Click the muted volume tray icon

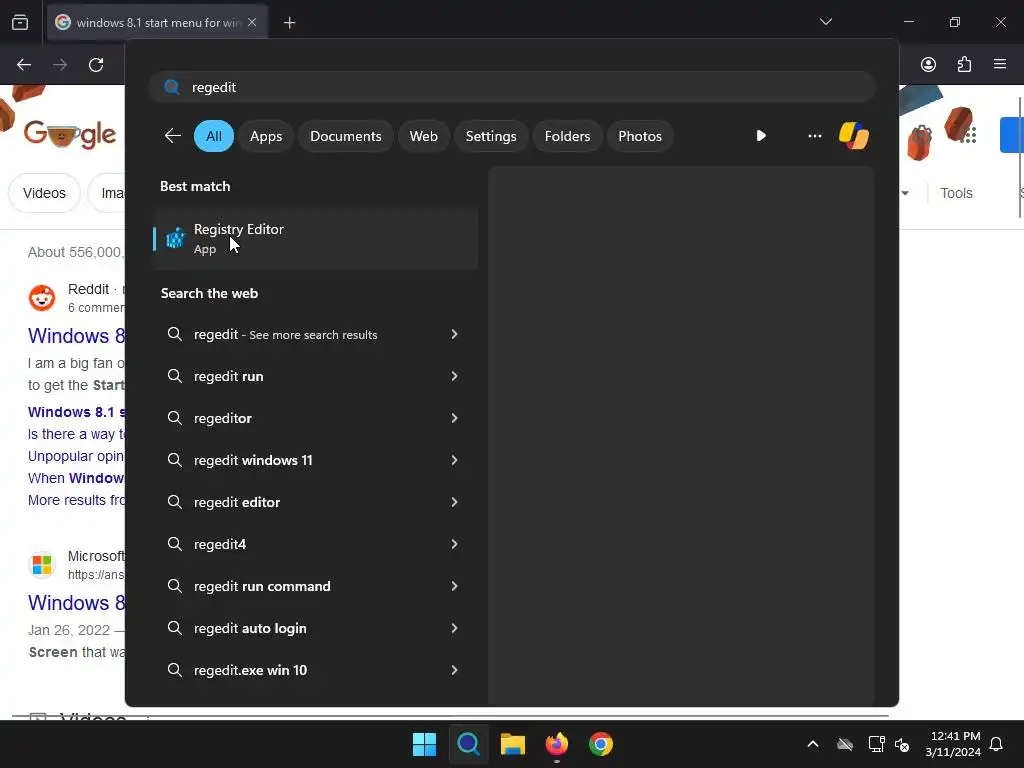[x=902, y=744]
